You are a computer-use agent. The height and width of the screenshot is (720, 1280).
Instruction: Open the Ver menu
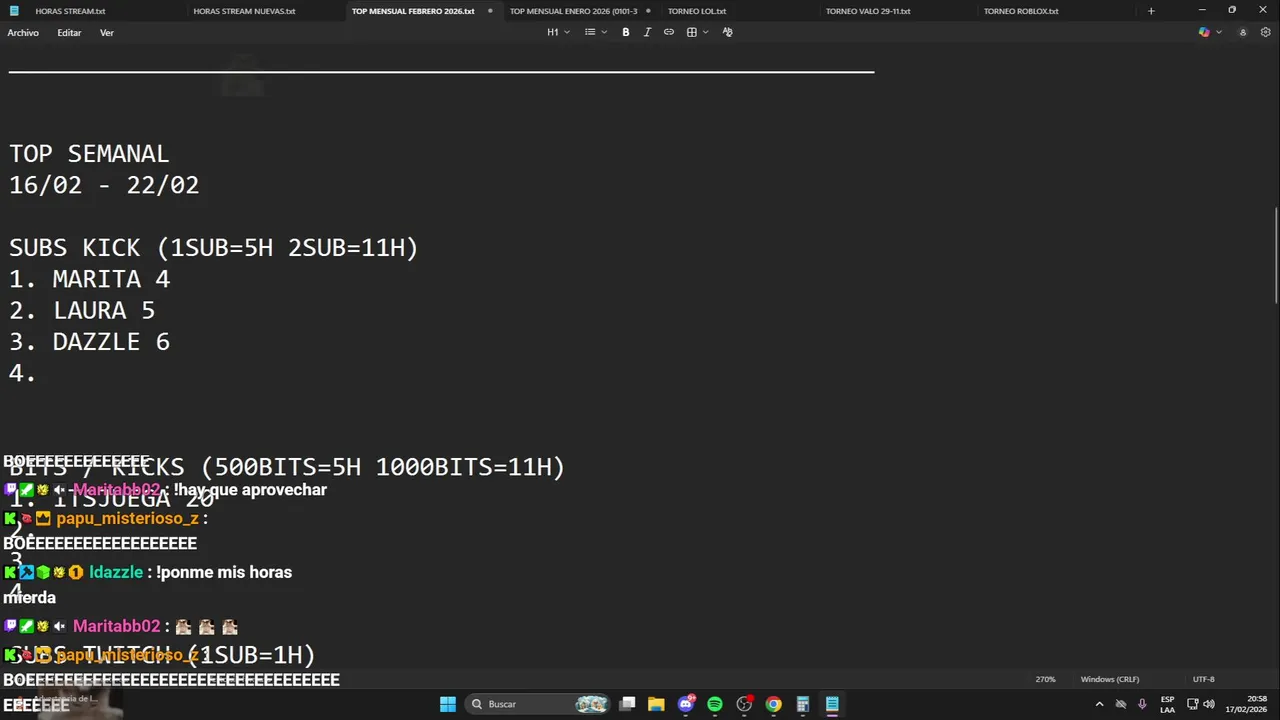(107, 33)
